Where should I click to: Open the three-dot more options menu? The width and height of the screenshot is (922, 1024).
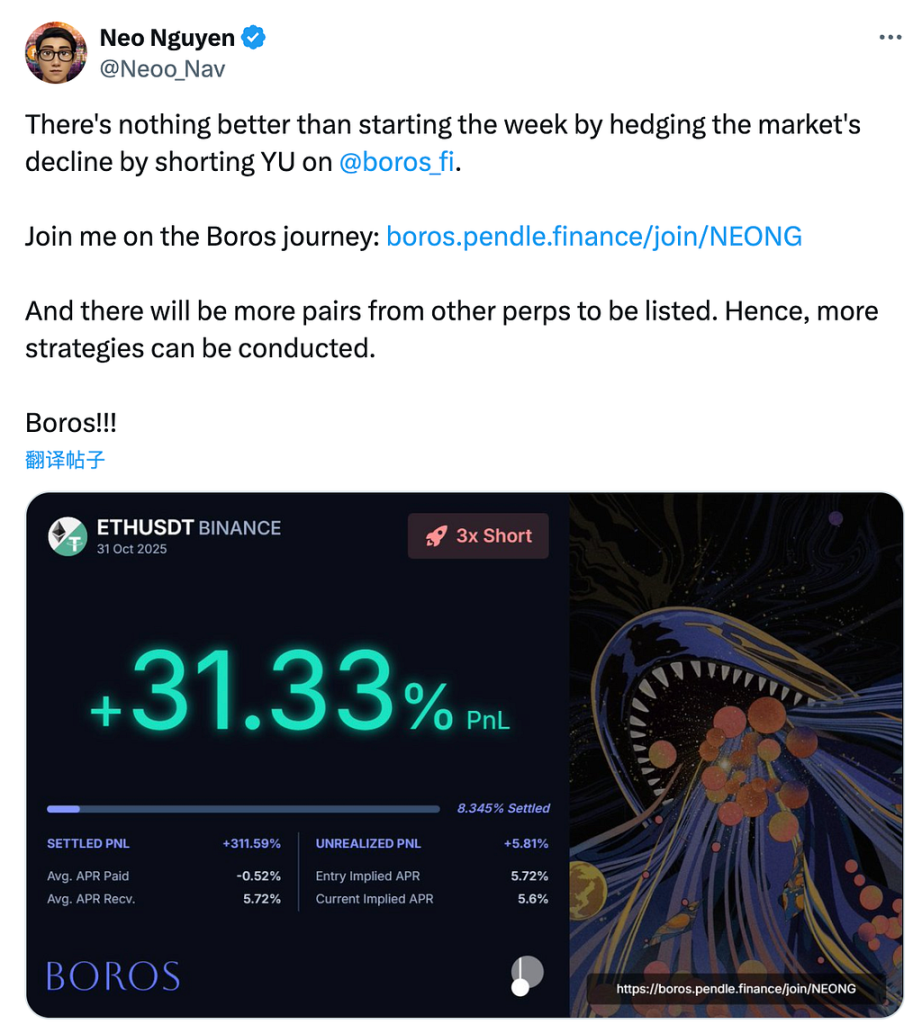tap(889, 37)
